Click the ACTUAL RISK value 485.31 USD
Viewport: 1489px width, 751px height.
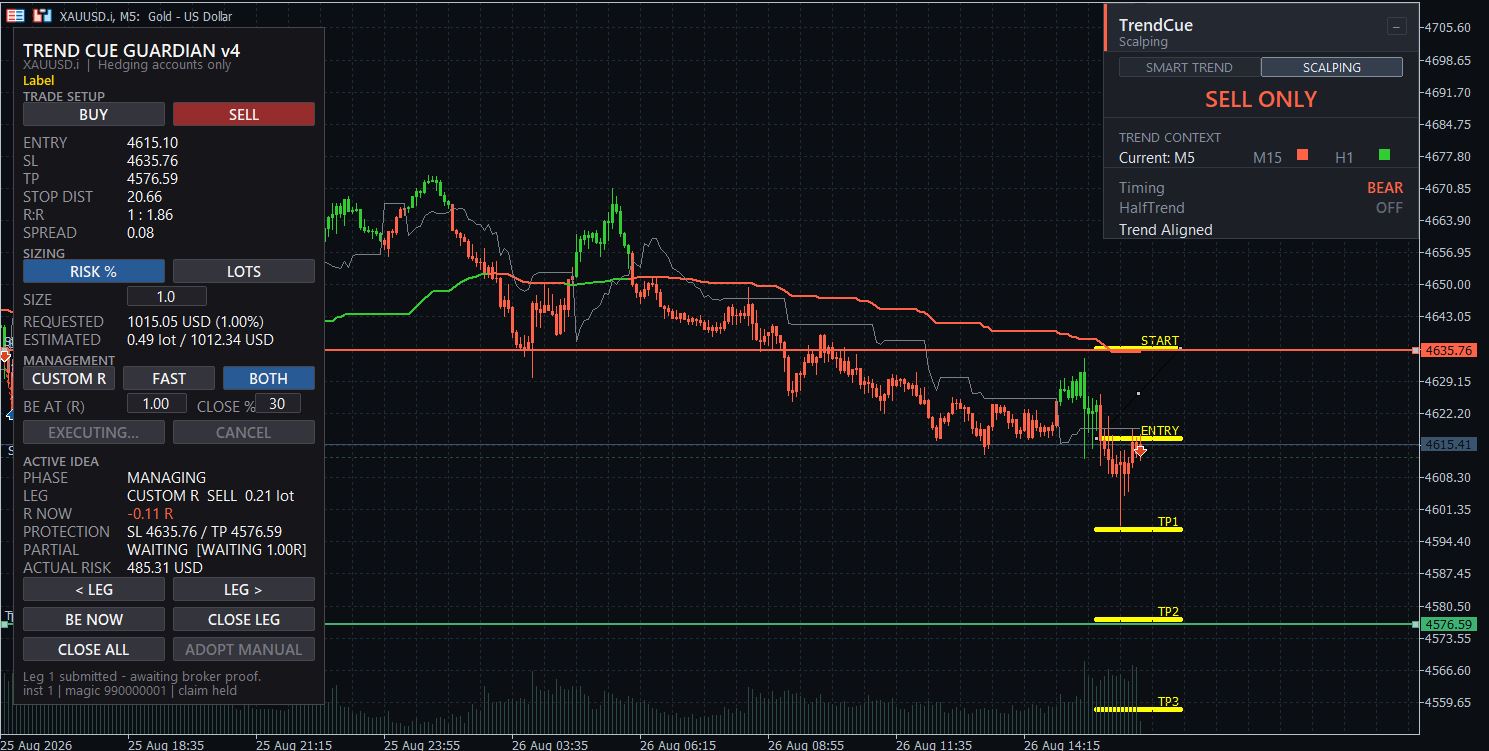(165, 568)
